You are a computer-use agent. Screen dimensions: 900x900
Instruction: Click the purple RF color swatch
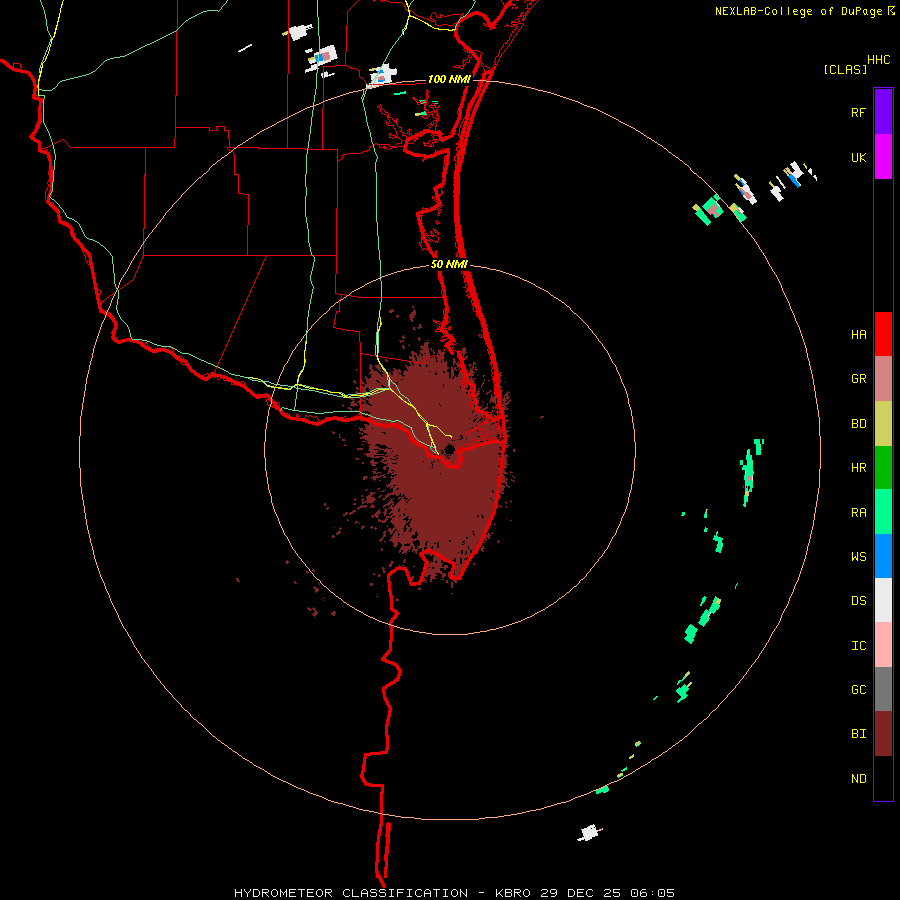tap(883, 112)
